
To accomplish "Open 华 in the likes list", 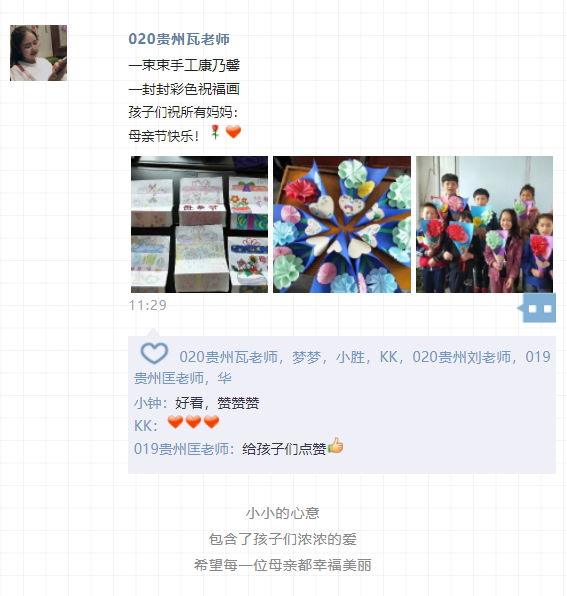I will coord(225,378).
